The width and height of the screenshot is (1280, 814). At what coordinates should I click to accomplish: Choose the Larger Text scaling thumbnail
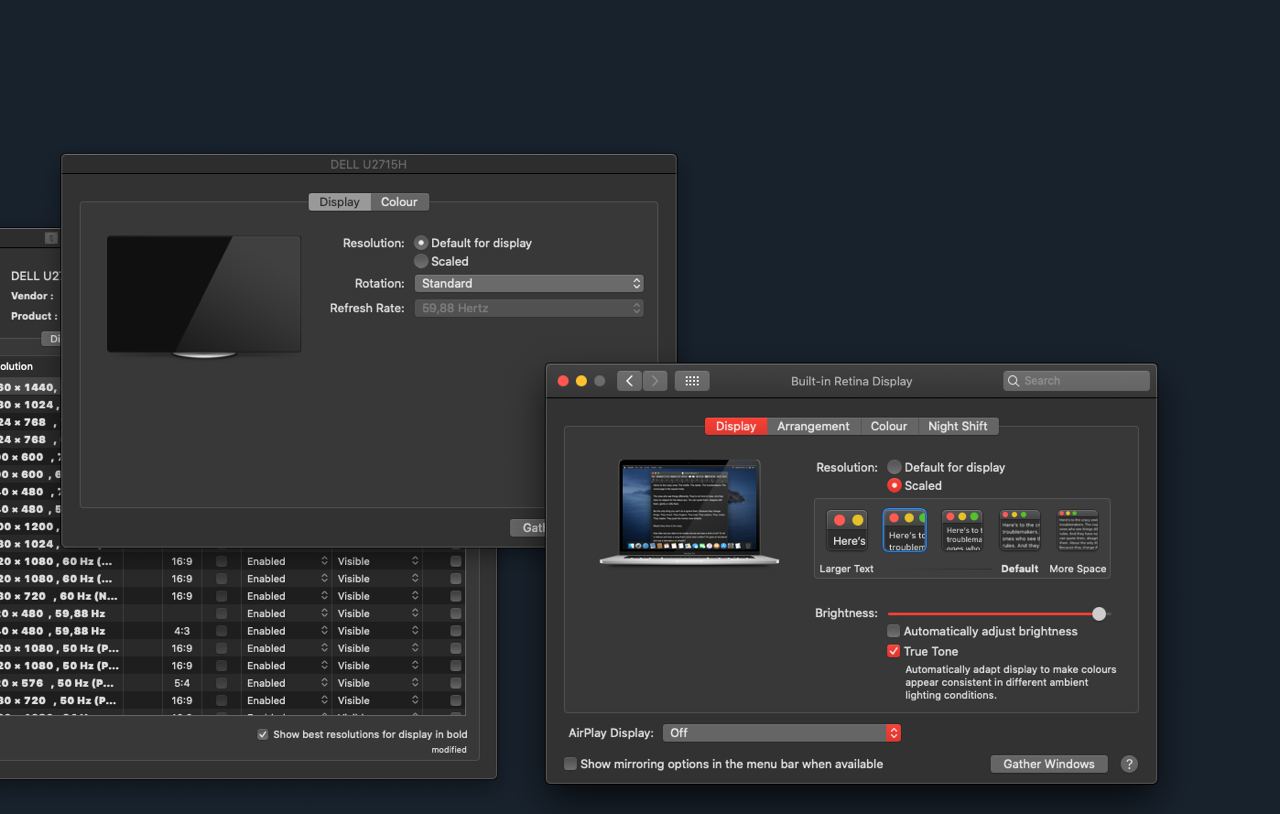point(848,531)
